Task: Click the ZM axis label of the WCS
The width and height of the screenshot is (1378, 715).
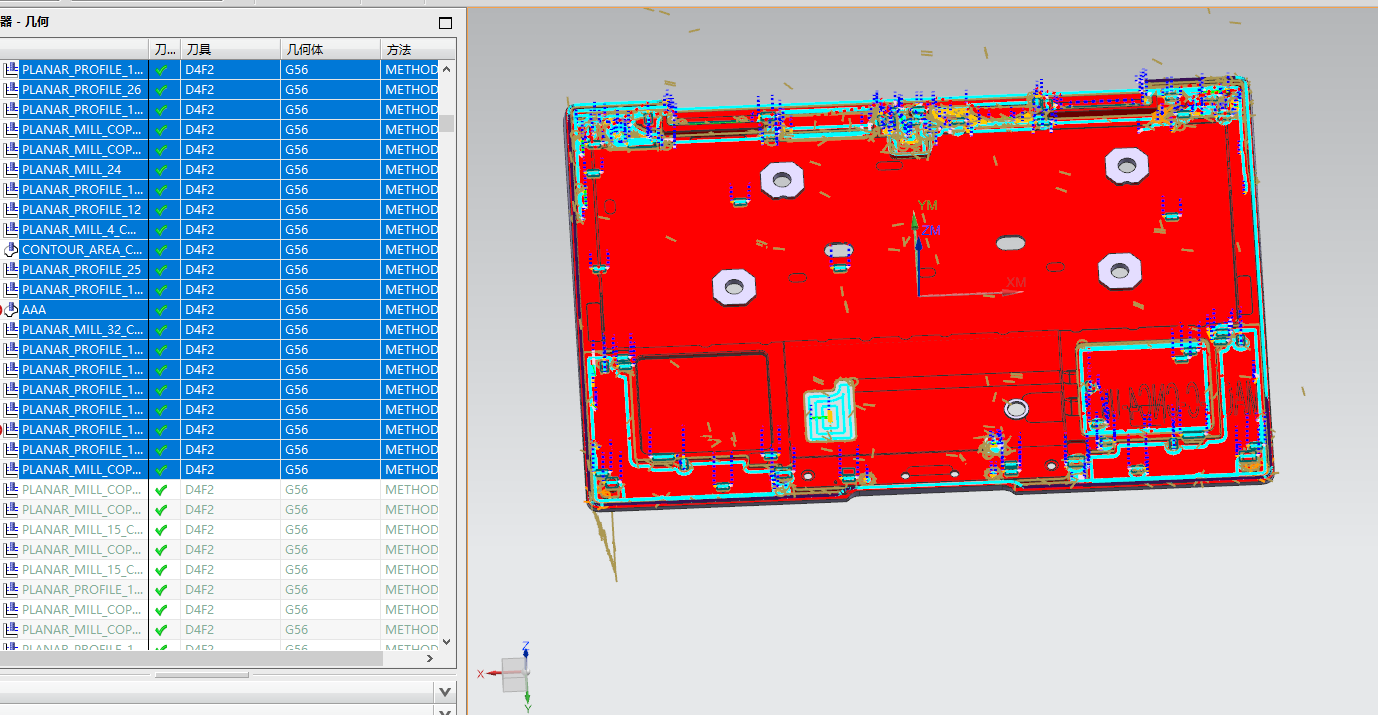Action: tap(931, 231)
